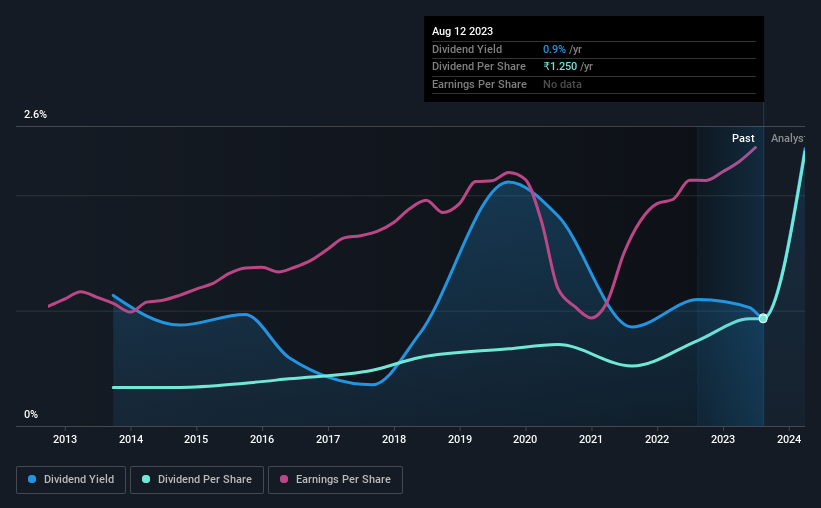Select the 2013 x-axis label
This screenshot has width=821, height=508.
65,439
